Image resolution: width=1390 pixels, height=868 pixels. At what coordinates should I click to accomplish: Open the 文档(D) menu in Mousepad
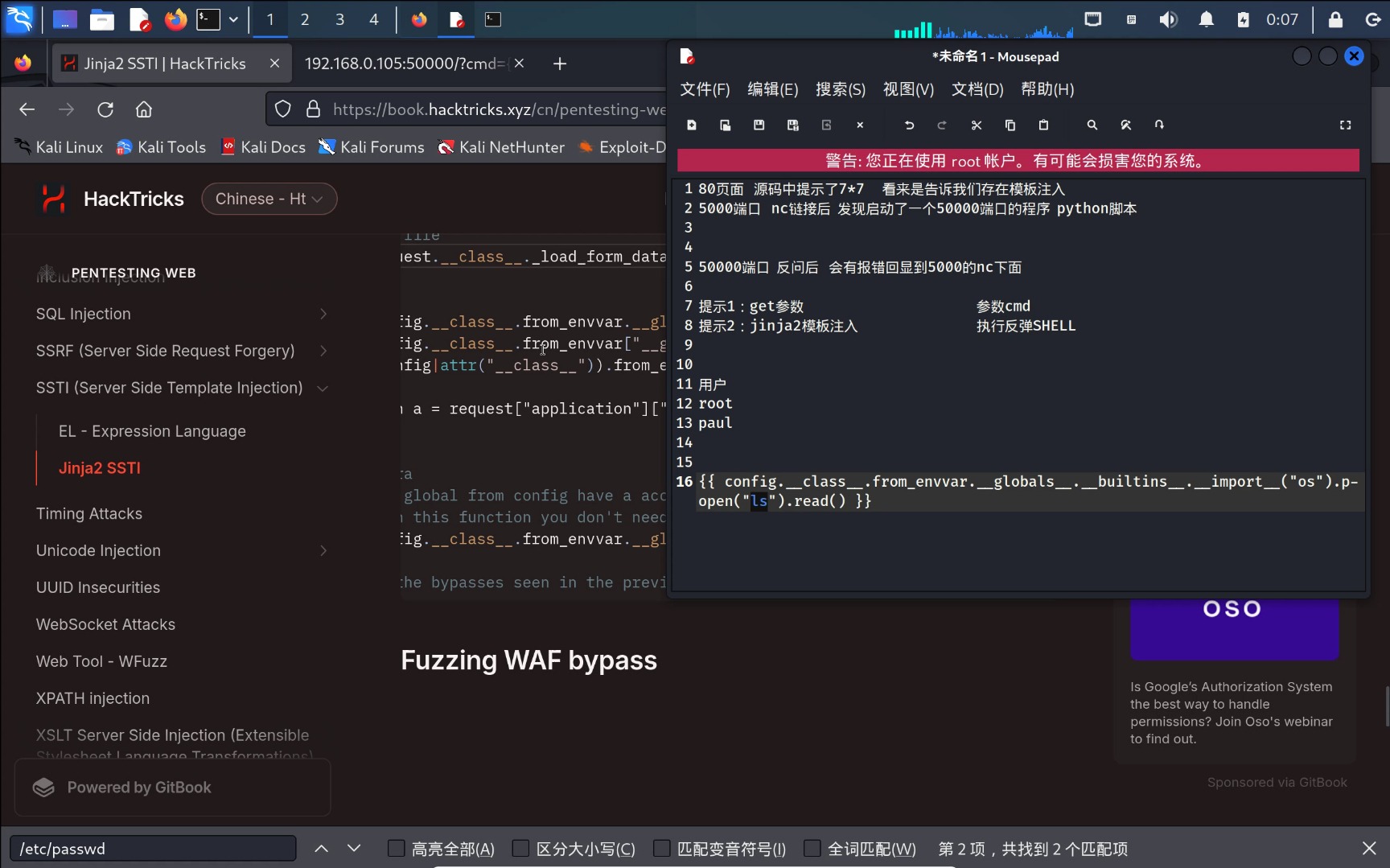click(x=977, y=89)
